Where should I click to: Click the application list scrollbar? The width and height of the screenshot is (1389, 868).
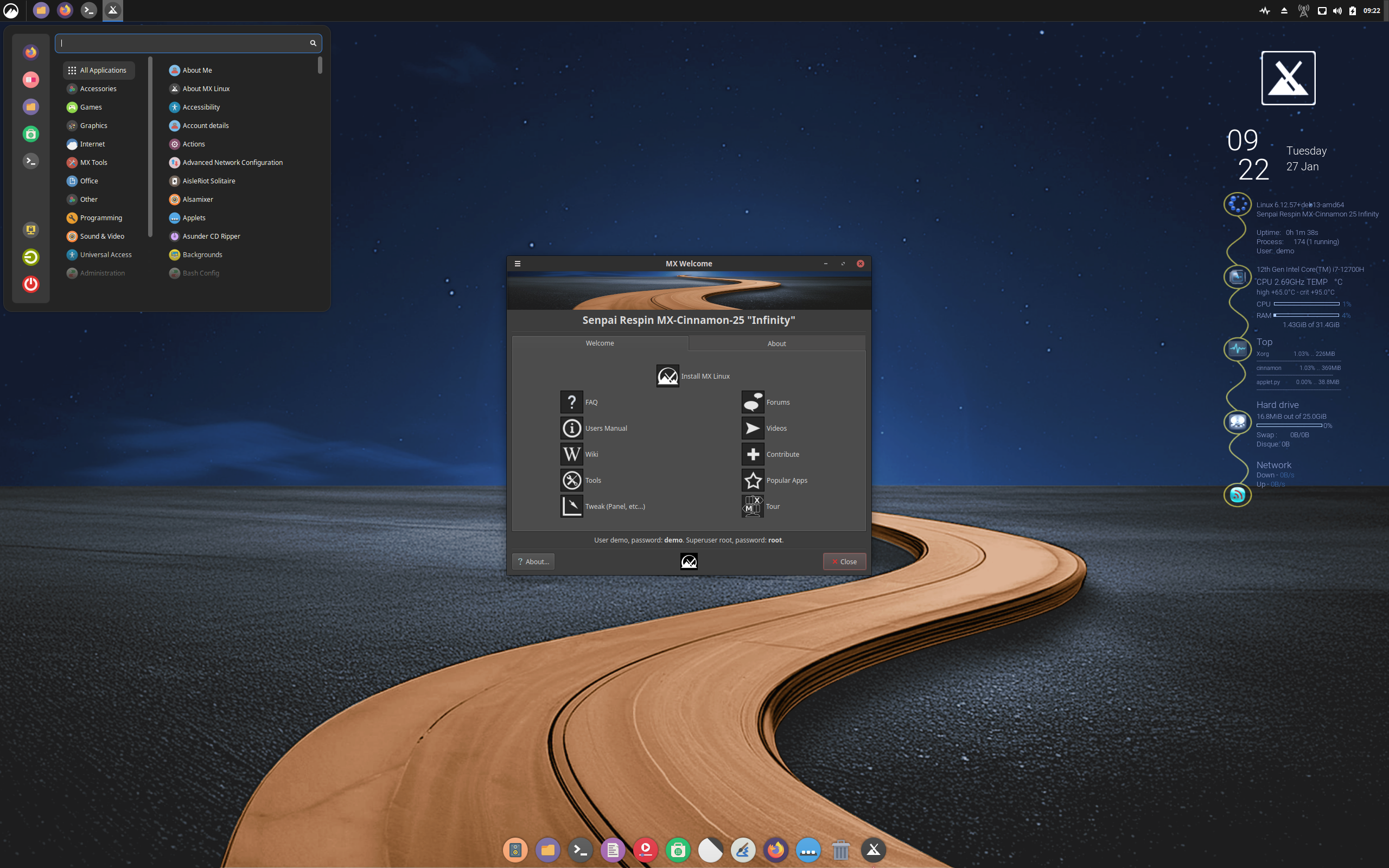(320, 65)
